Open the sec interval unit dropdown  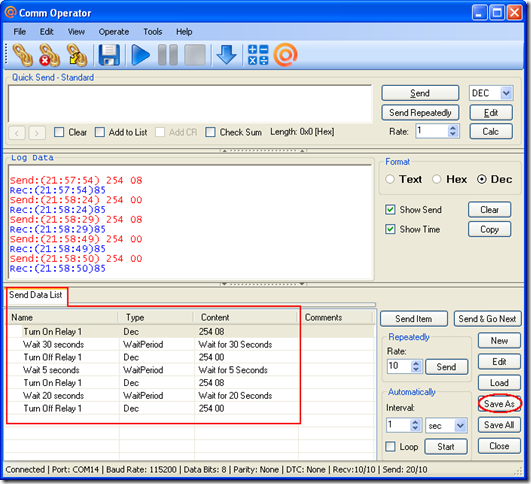tap(460, 425)
